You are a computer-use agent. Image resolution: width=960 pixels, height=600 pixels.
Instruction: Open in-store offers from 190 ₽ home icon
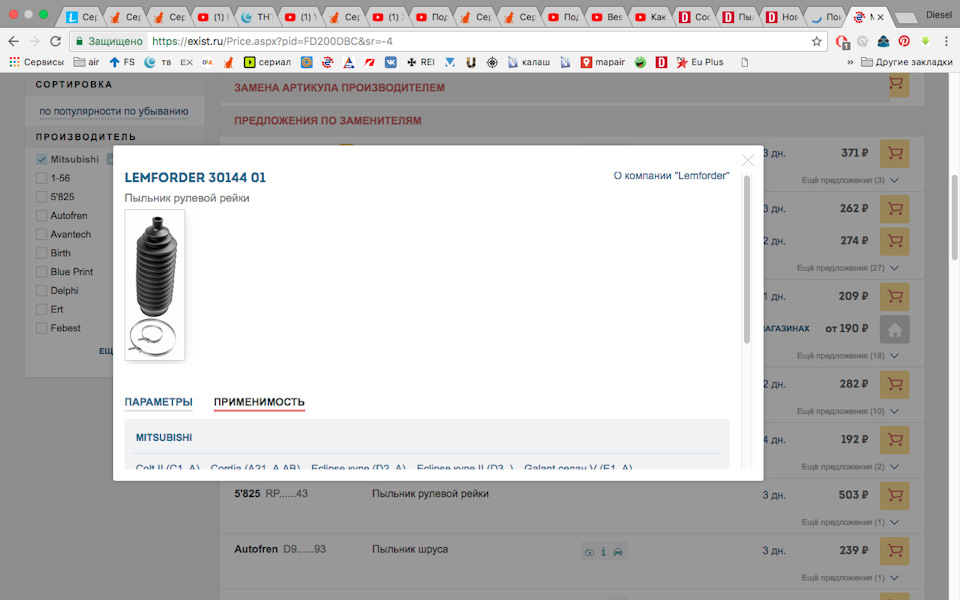[894, 329]
